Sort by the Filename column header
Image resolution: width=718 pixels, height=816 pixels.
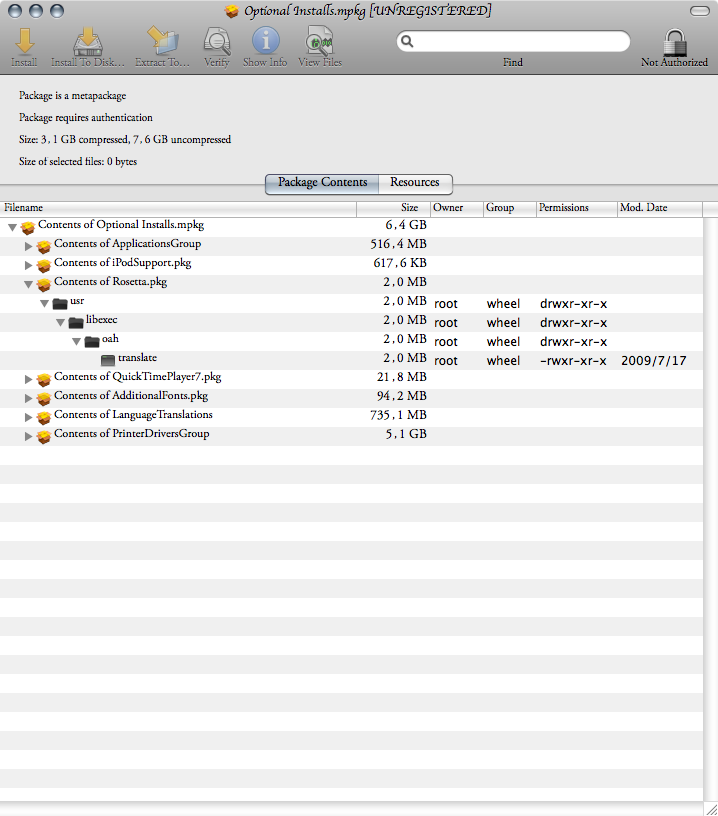(x=178, y=208)
